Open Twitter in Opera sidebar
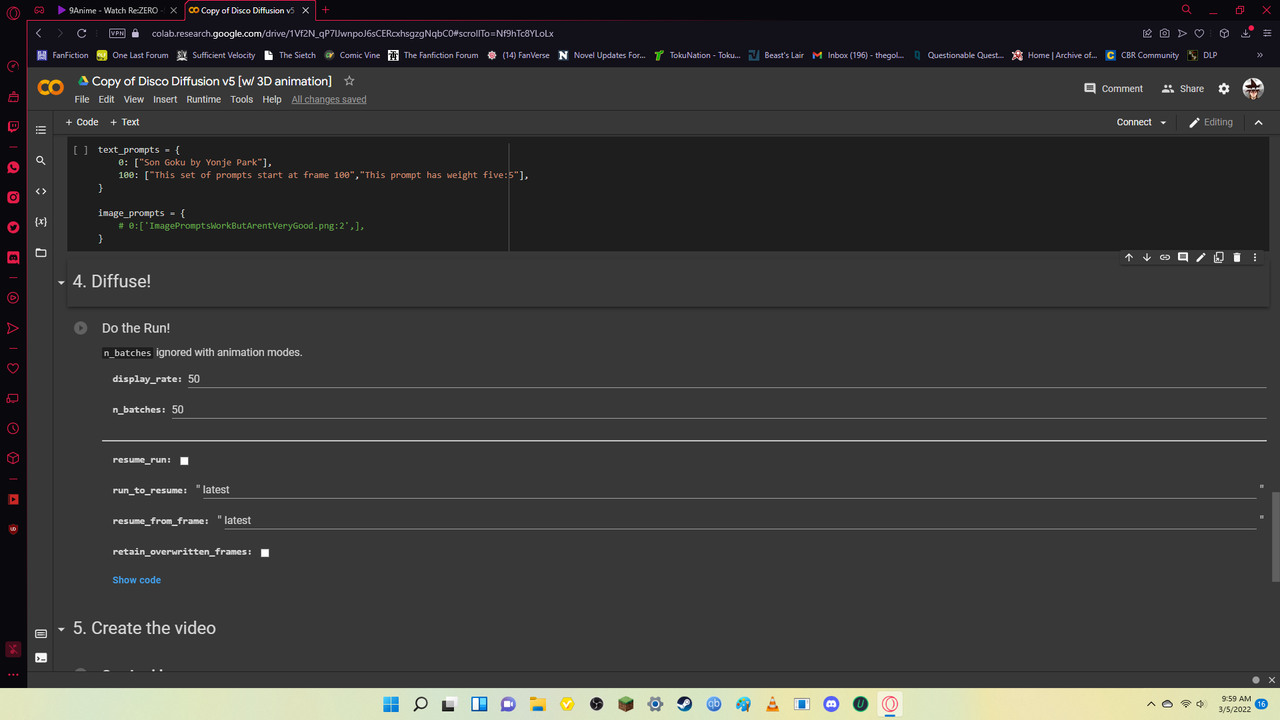The height and width of the screenshot is (720, 1280). point(13,227)
